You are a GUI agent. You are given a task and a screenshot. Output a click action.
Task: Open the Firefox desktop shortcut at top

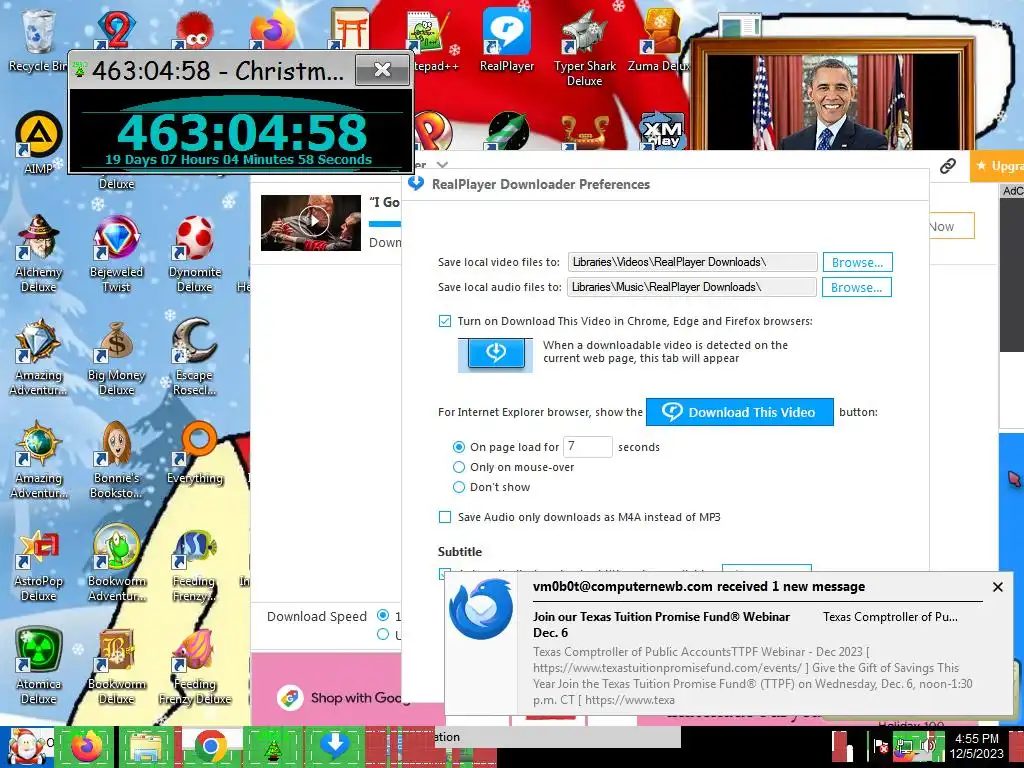pos(273,29)
